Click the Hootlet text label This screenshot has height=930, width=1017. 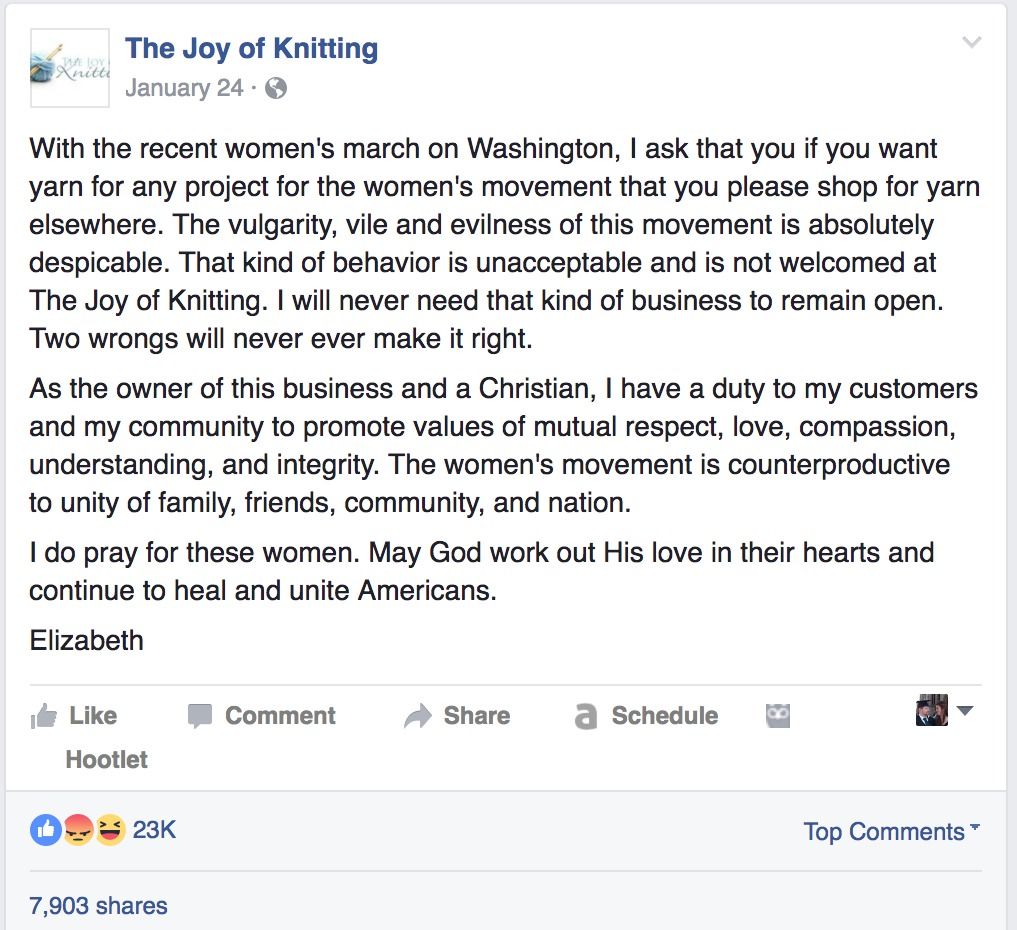coord(106,759)
